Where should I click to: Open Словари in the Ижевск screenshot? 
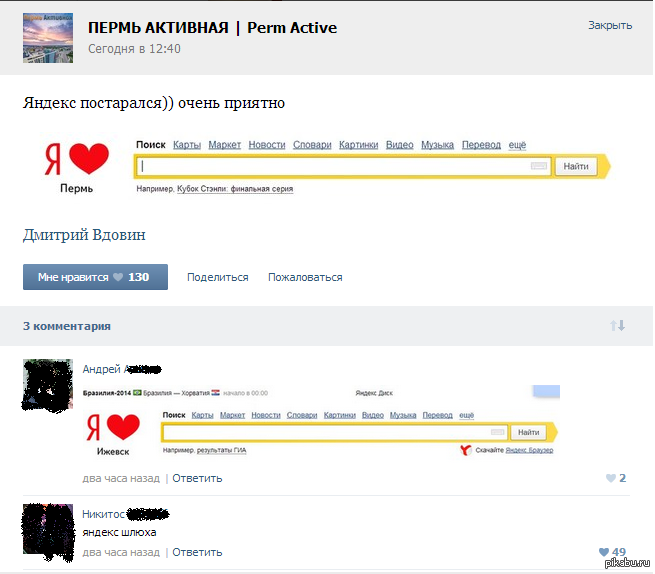coord(302,415)
